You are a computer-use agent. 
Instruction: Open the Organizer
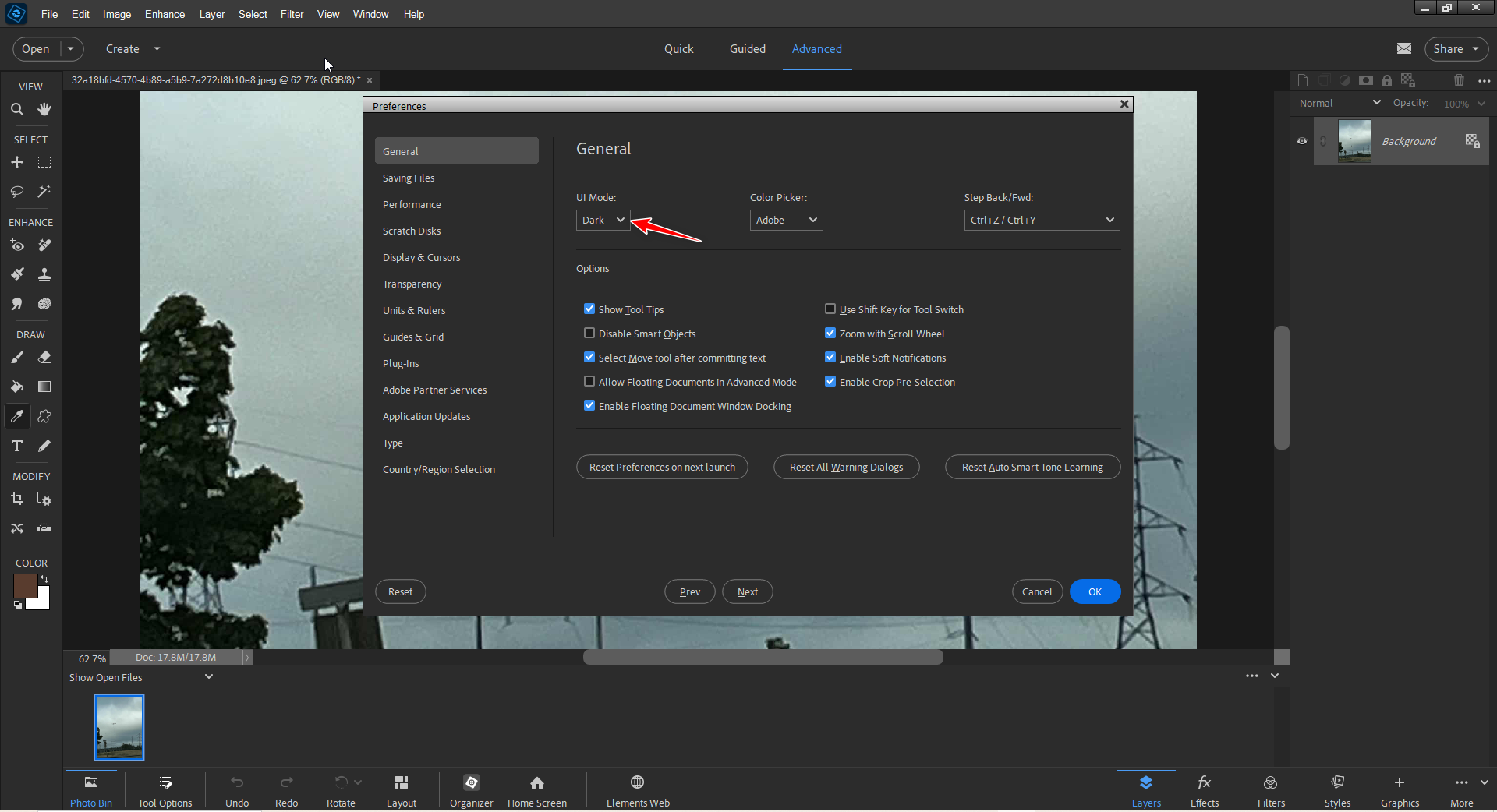(471, 789)
